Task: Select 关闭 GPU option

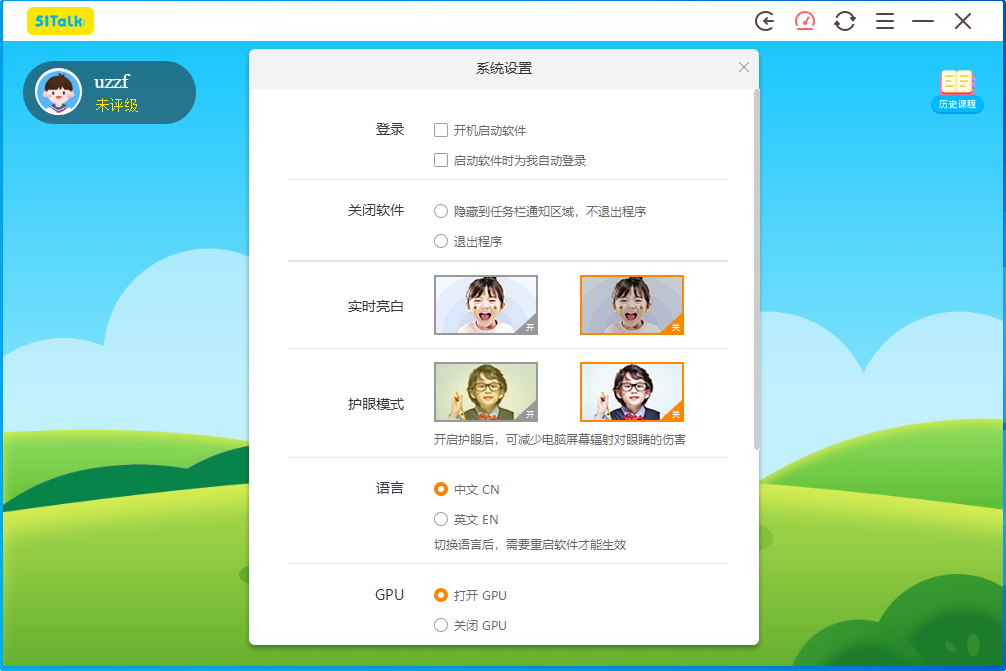Action: 441,625
